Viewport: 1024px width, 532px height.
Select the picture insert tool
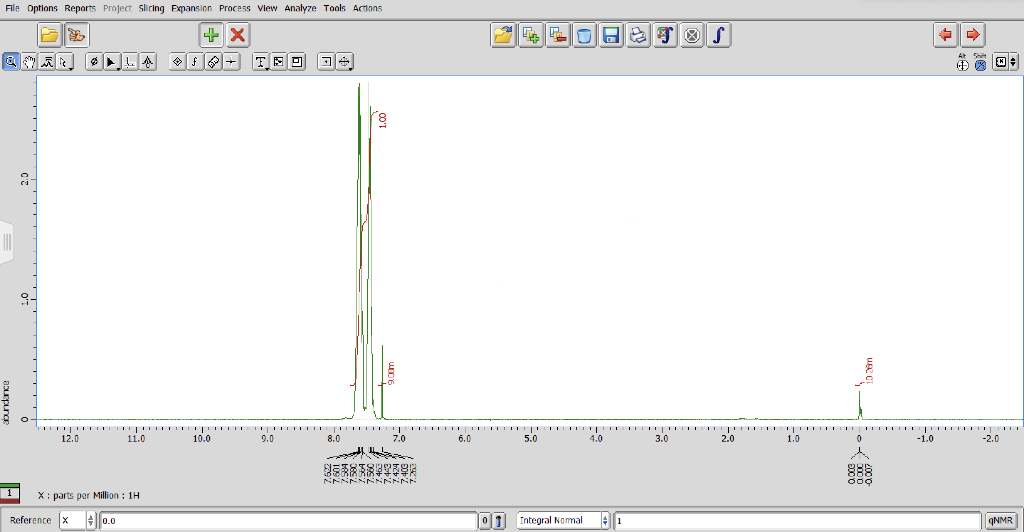coord(279,62)
